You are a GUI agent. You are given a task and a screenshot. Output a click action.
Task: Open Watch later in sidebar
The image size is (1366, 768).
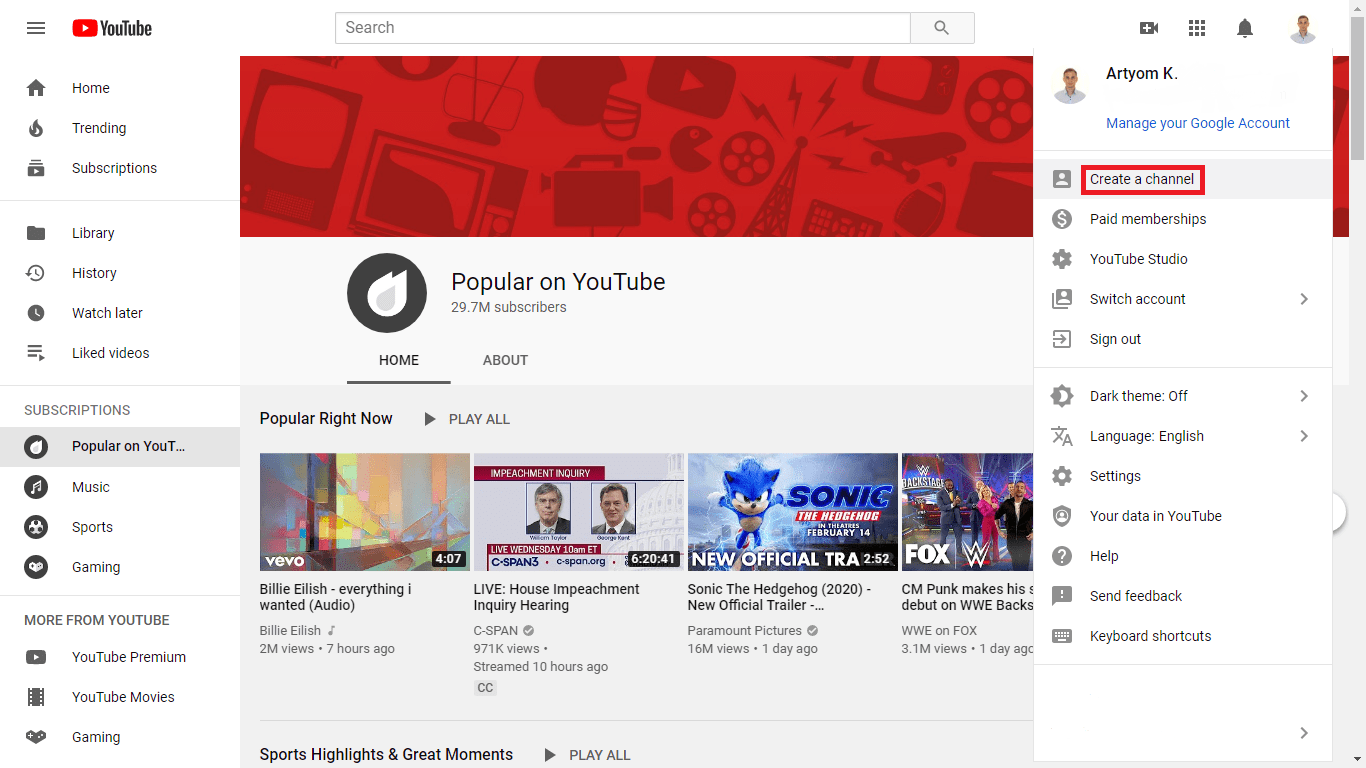pyautogui.click(x=107, y=313)
